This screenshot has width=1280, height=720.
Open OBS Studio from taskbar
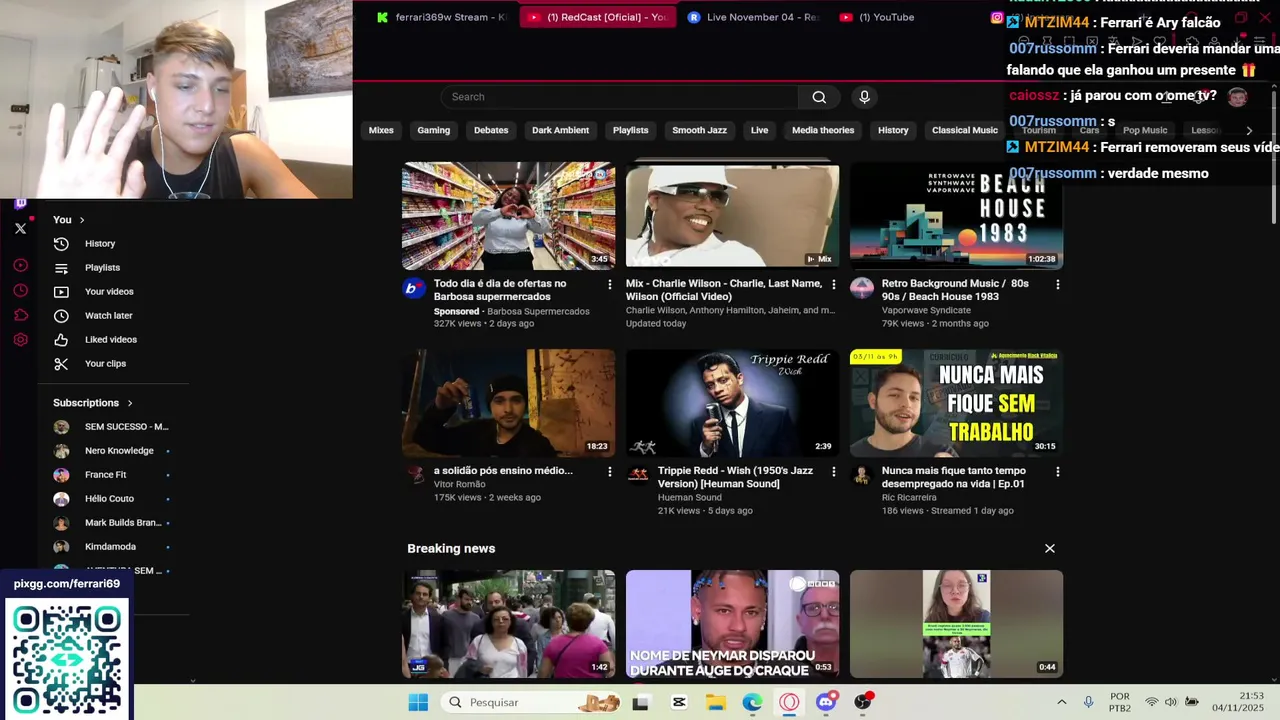pos(863,703)
